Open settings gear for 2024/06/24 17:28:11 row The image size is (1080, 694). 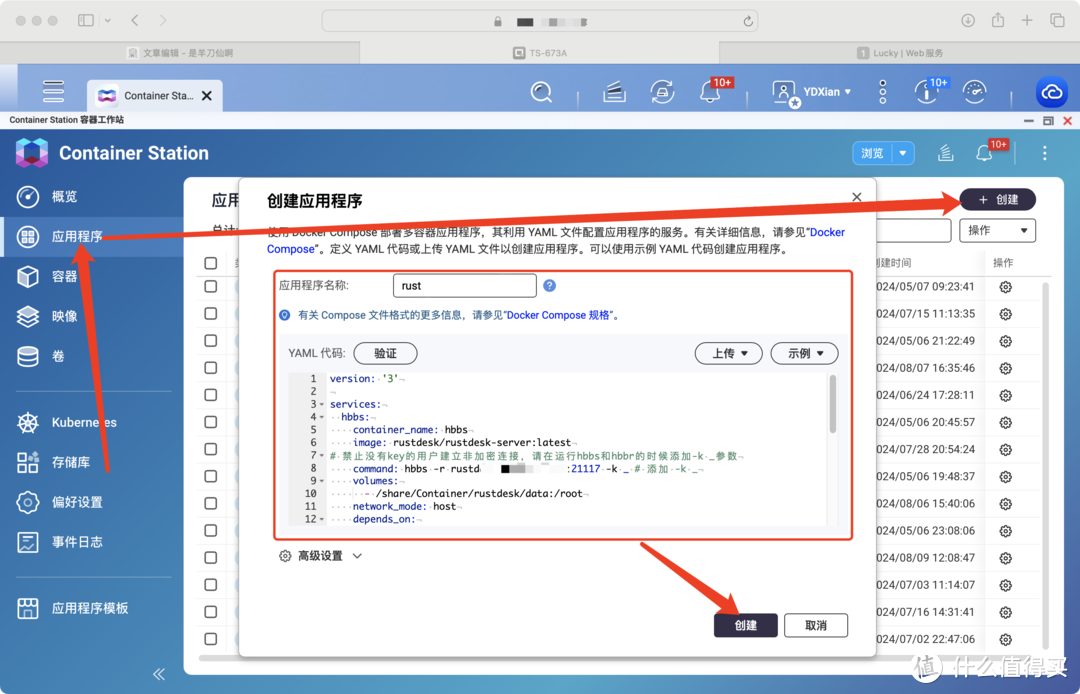[x=1006, y=395]
